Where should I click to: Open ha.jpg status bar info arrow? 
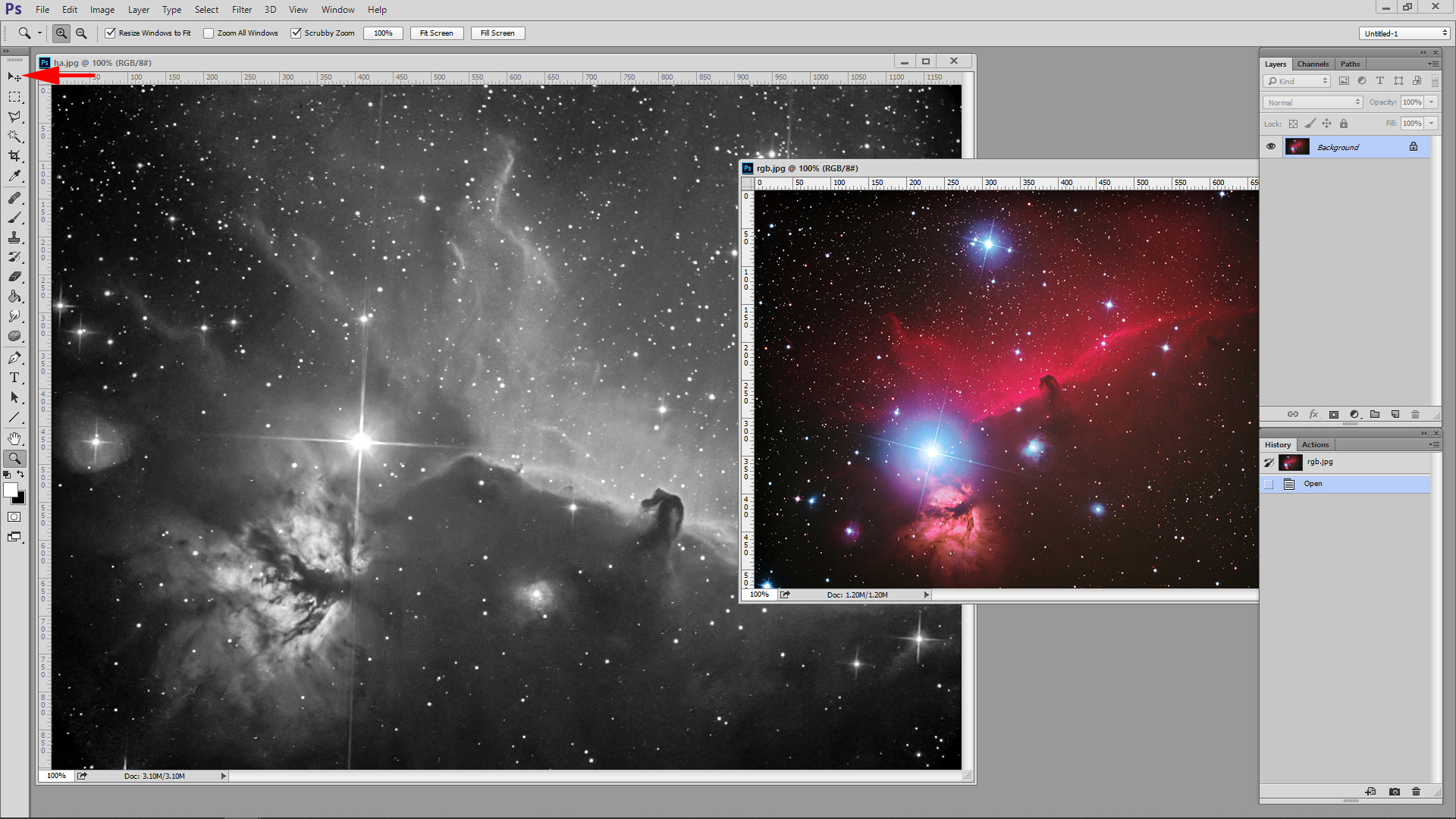coord(223,776)
